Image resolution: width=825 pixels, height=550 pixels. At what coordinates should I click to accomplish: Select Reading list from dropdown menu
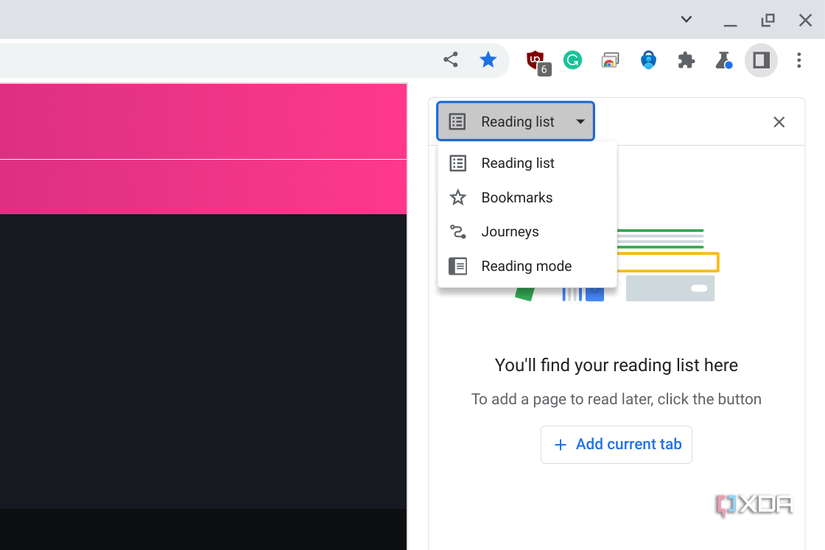pos(527,163)
